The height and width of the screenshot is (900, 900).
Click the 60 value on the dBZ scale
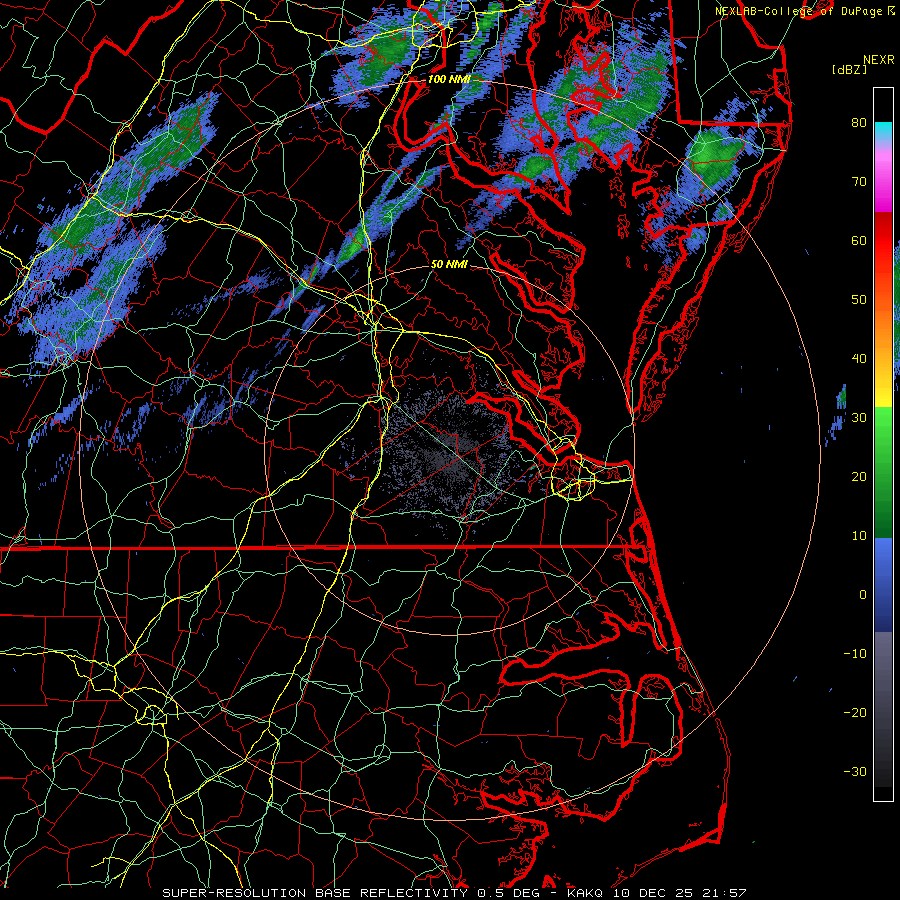coord(859,240)
